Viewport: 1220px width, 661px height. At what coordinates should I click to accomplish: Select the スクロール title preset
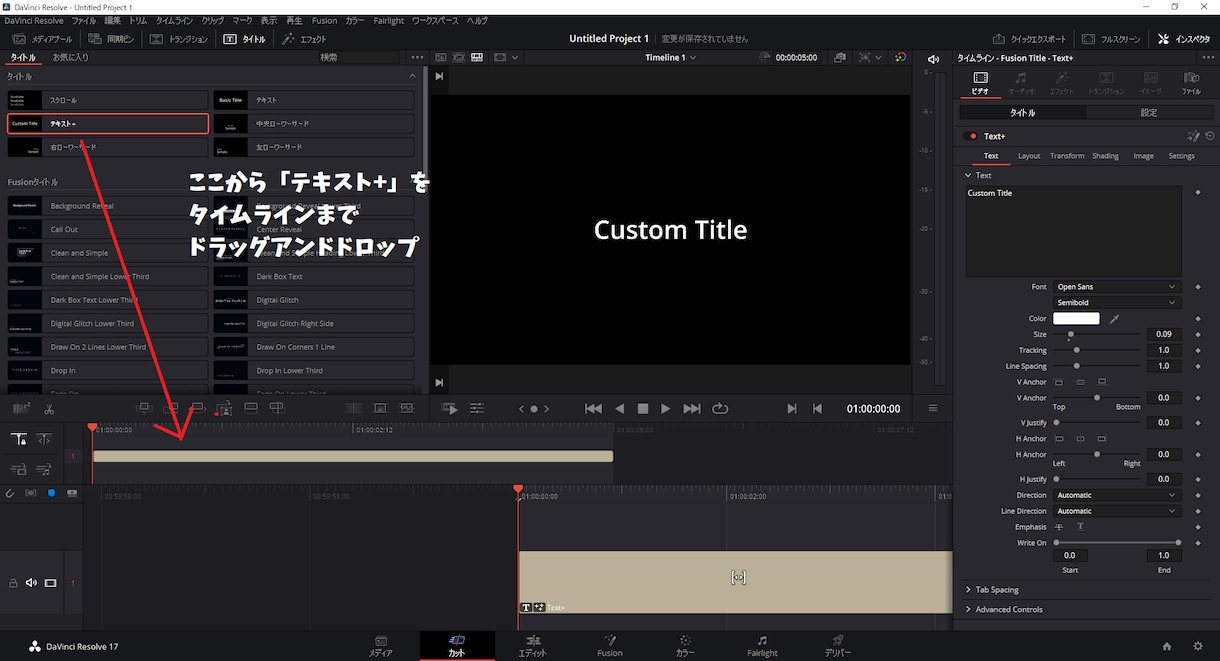(x=108, y=100)
